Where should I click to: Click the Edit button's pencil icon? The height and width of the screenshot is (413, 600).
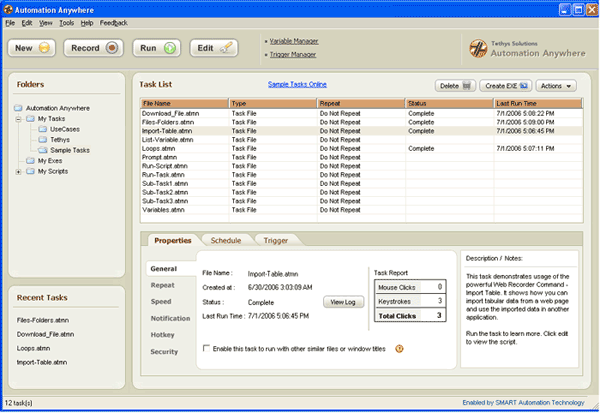click(227, 48)
